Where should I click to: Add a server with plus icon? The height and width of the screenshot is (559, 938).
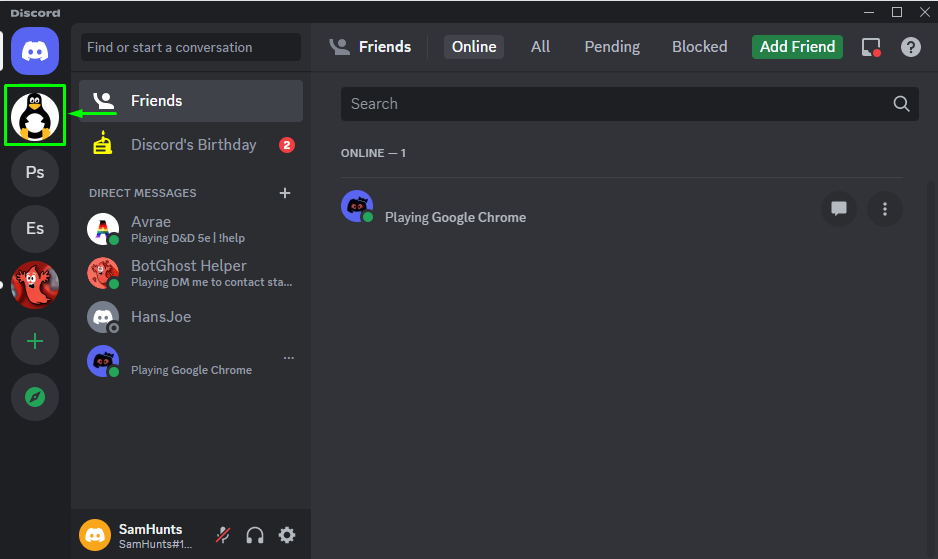[35, 341]
